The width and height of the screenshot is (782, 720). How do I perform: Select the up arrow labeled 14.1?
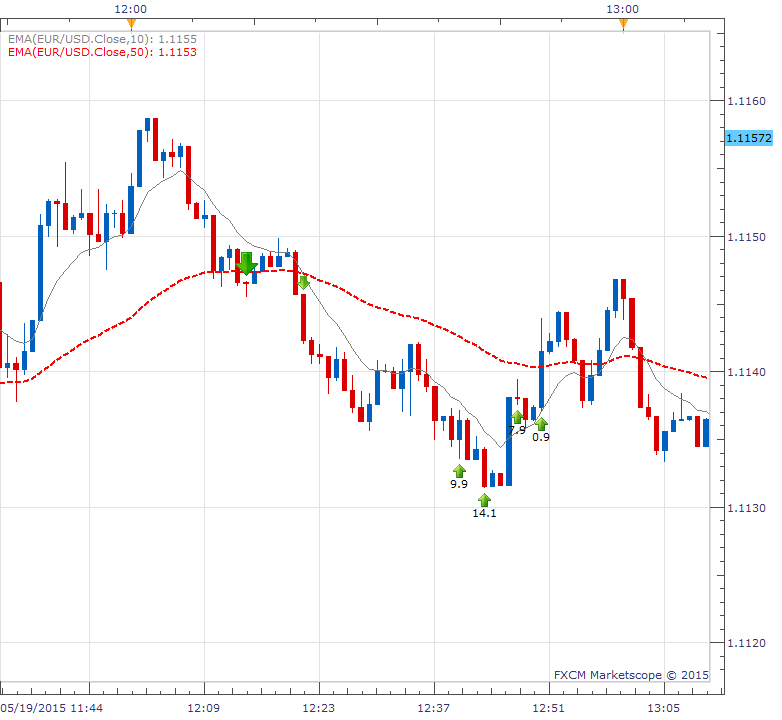point(484,500)
